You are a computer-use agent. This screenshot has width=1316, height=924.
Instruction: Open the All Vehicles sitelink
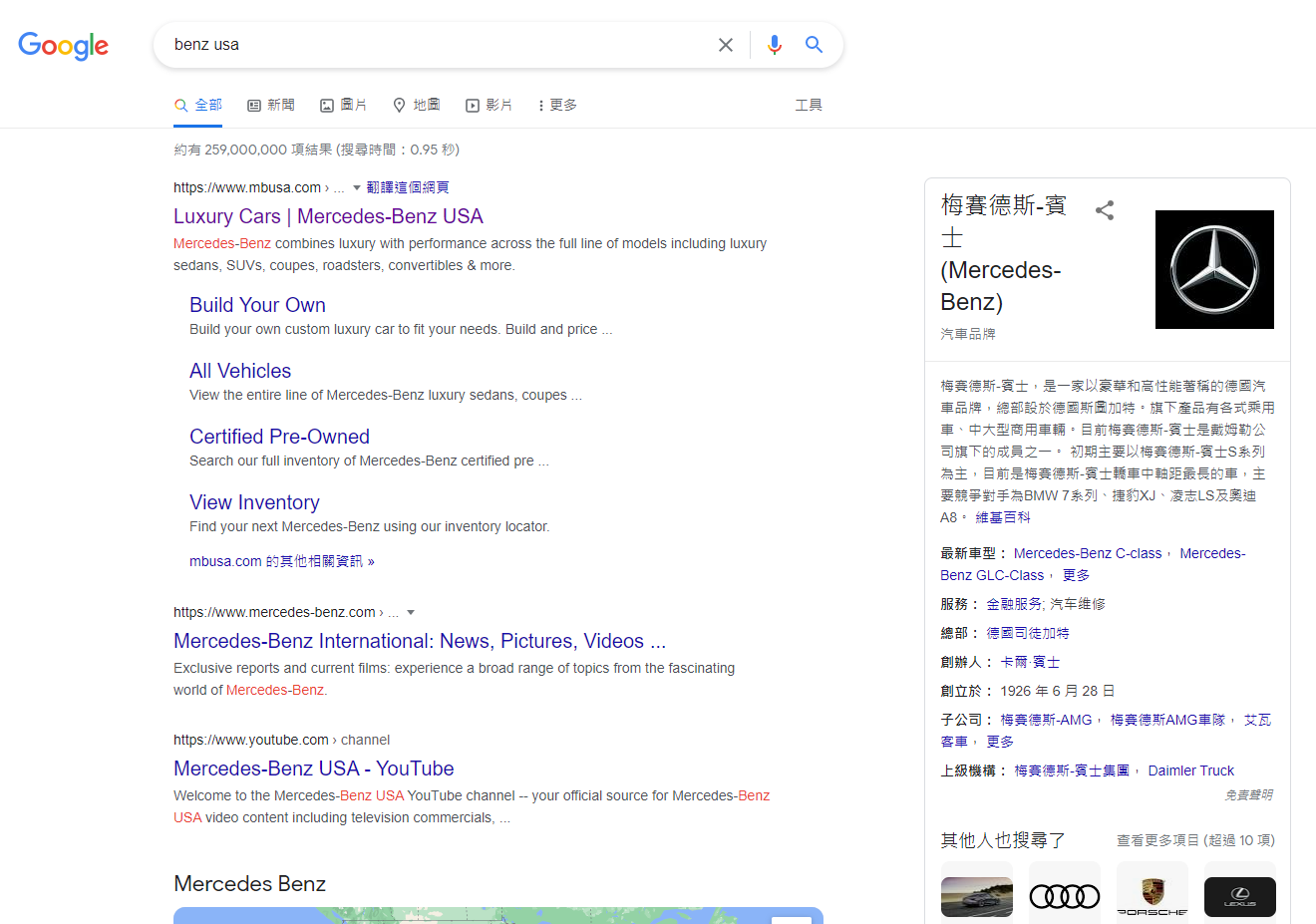pyautogui.click(x=240, y=371)
